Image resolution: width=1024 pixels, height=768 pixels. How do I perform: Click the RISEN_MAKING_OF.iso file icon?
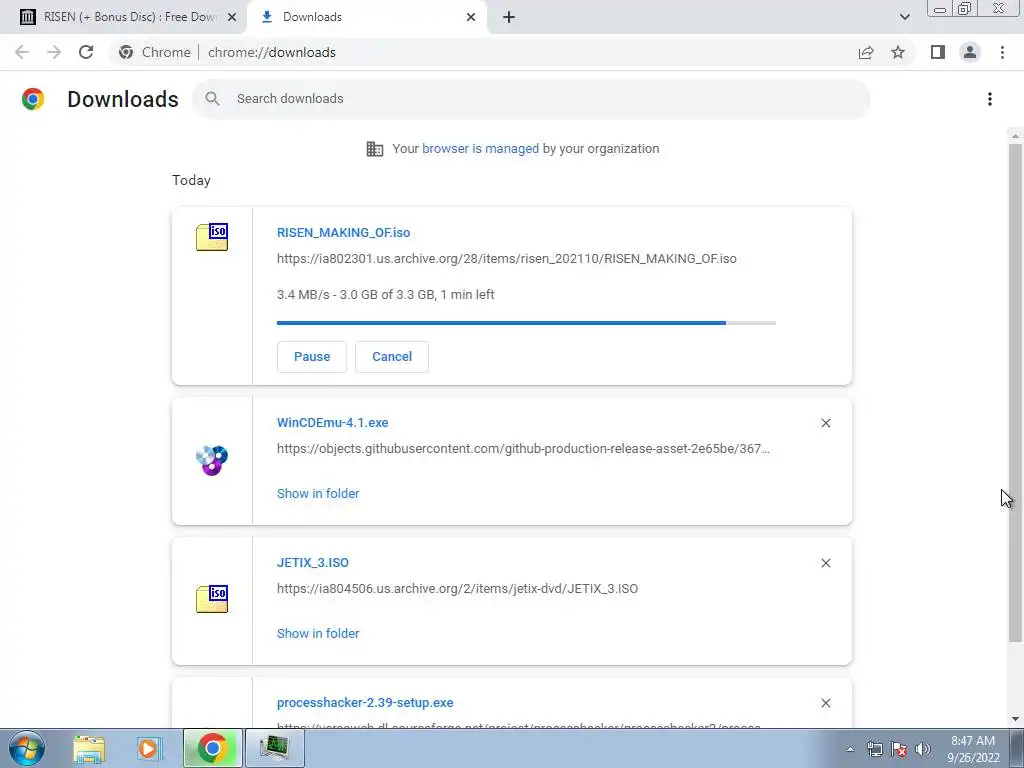click(x=212, y=236)
